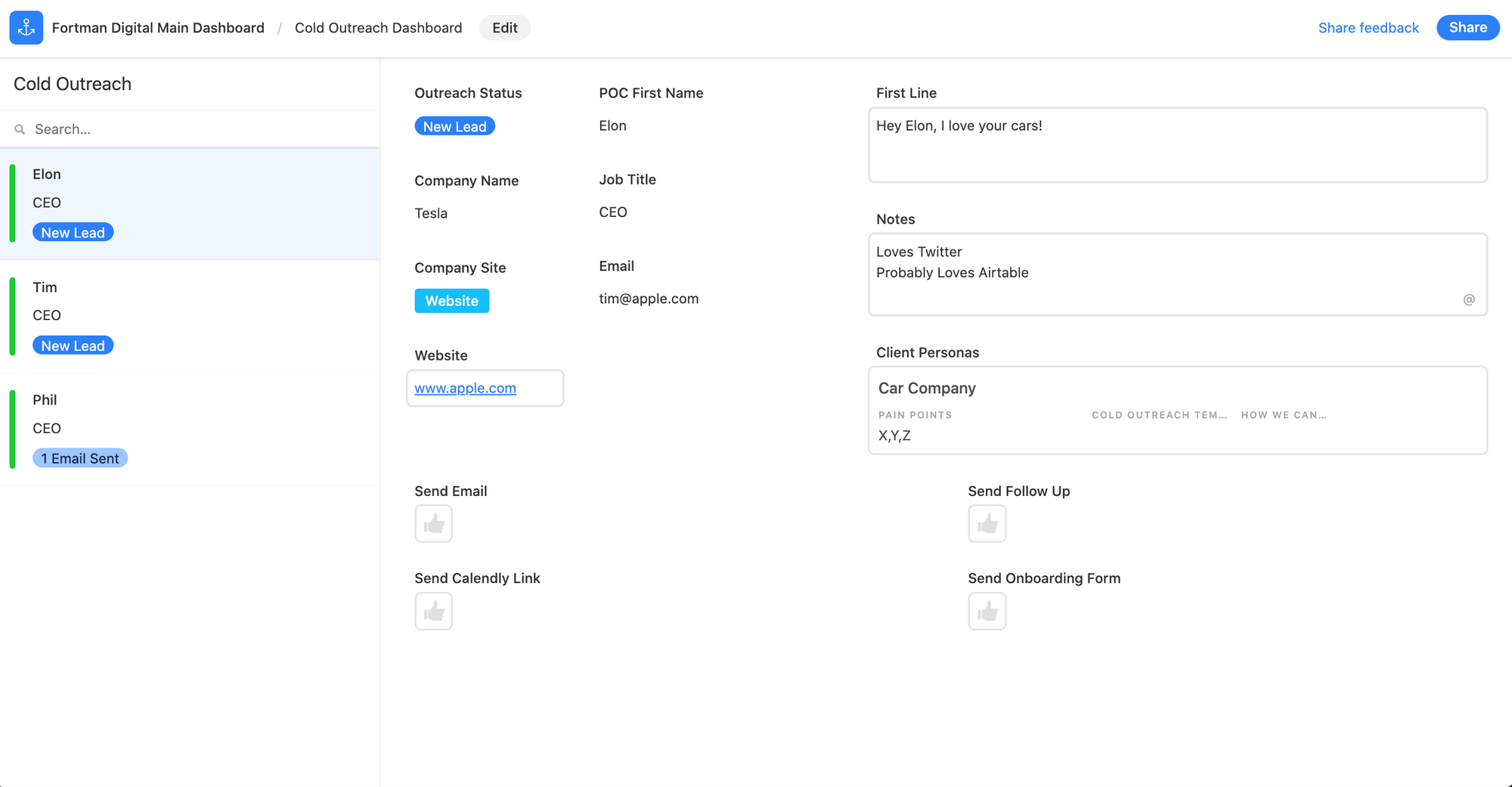This screenshot has width=1512, height=787.
Task: Click the Send Calendly Link thumbs-up button
Action: coord(433,611)
